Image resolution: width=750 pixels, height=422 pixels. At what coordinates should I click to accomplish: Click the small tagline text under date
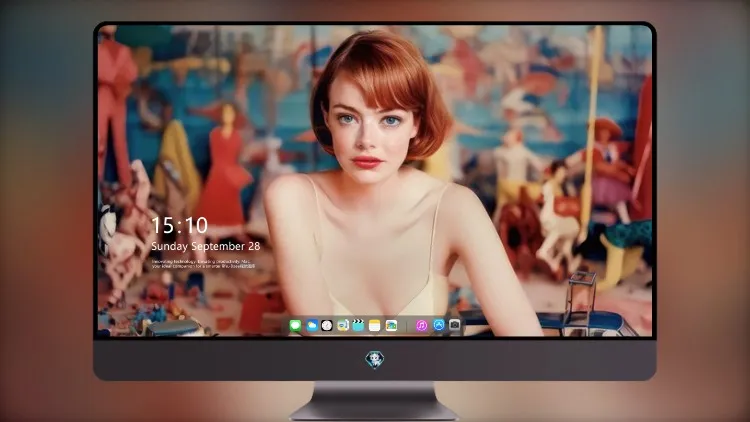pyautogui.click(x=203, y=264)
